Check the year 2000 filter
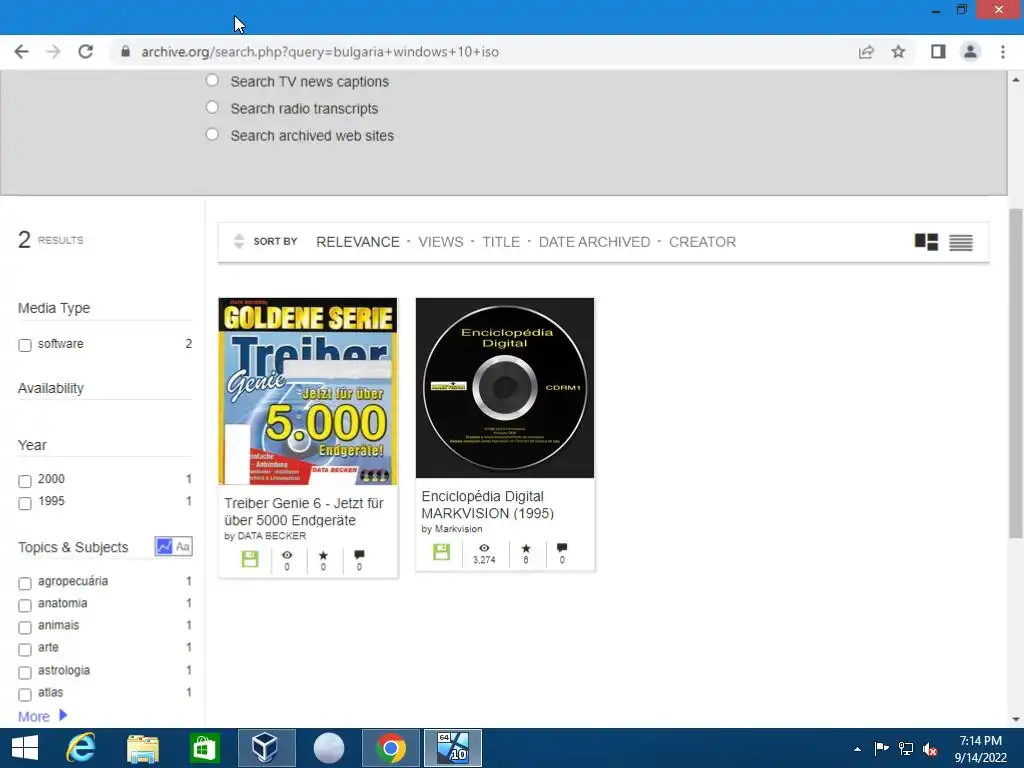This screenshot has height=768, width=1024. (25, 481)
